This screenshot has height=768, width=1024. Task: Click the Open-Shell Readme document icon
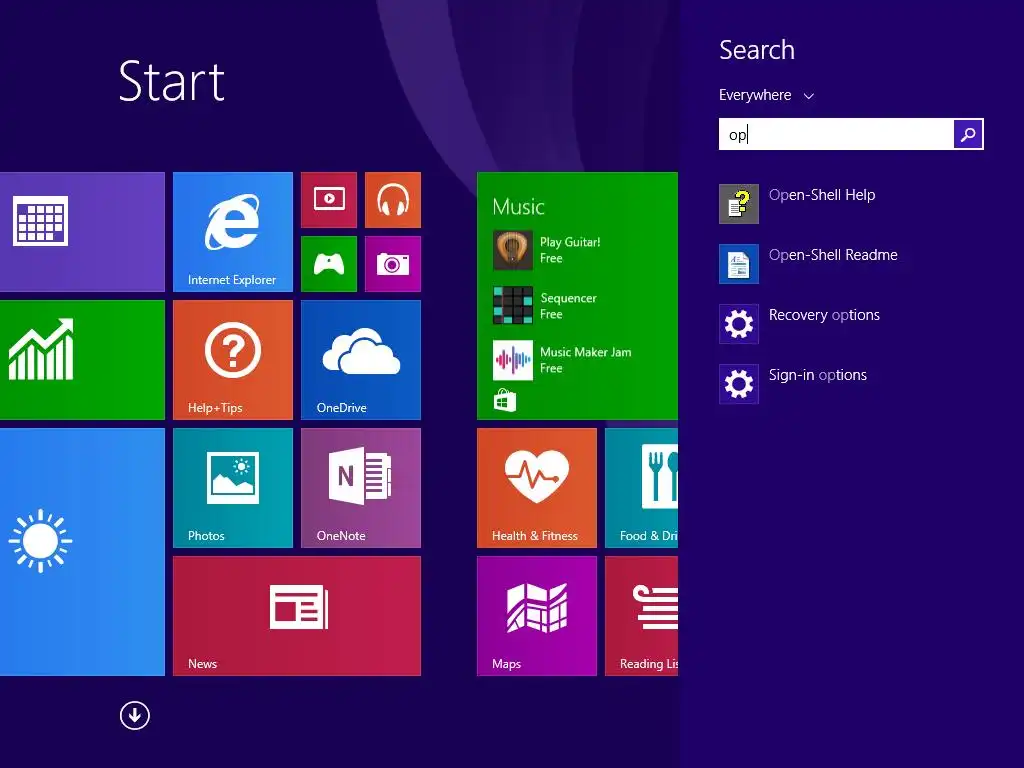pos(739,264)
